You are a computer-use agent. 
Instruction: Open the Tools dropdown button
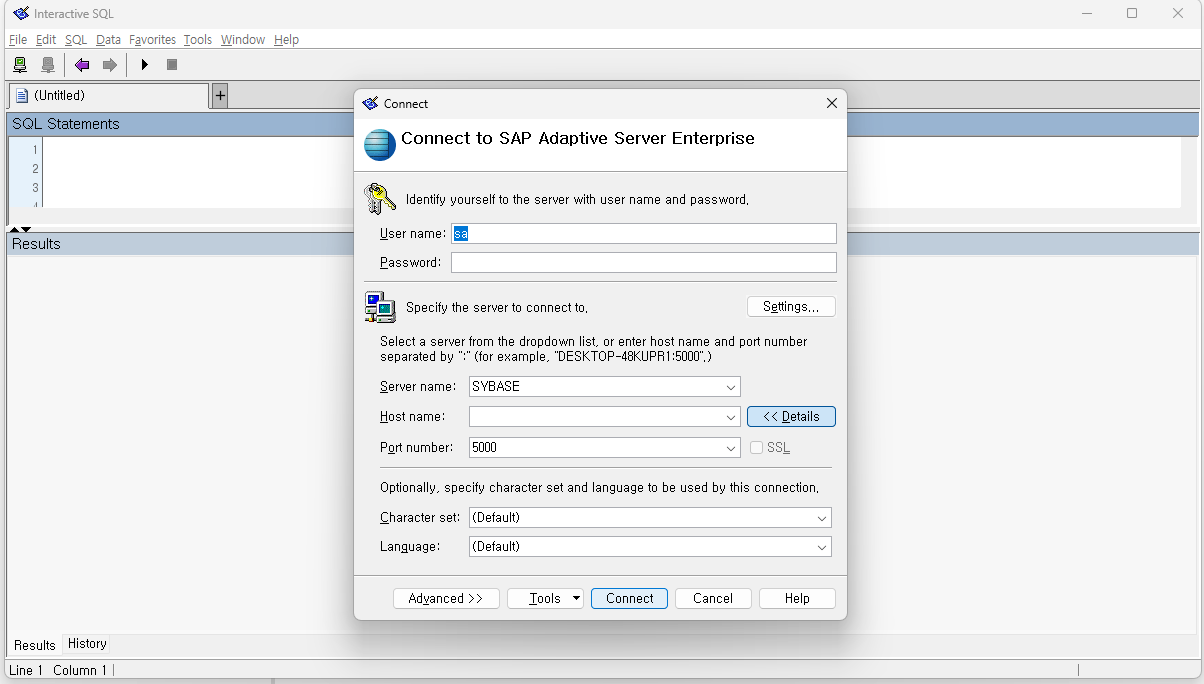[x=545, y=598]
